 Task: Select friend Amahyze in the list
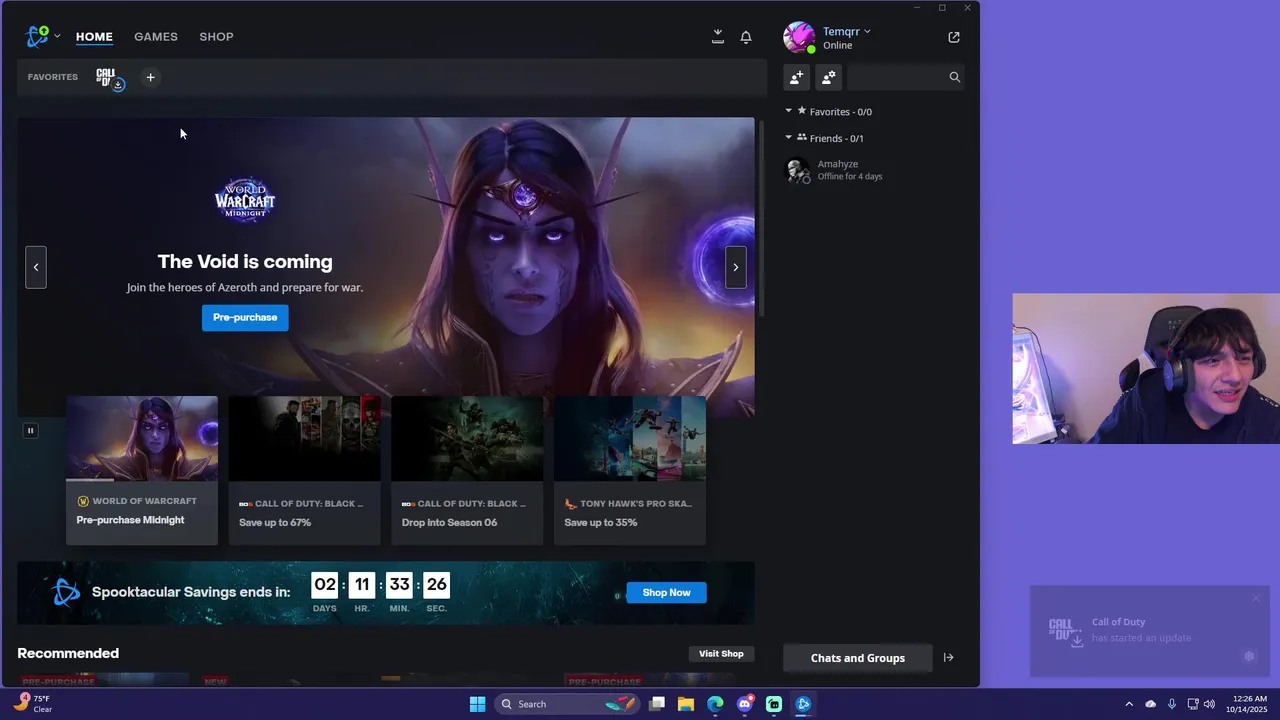tap(873, 170)
